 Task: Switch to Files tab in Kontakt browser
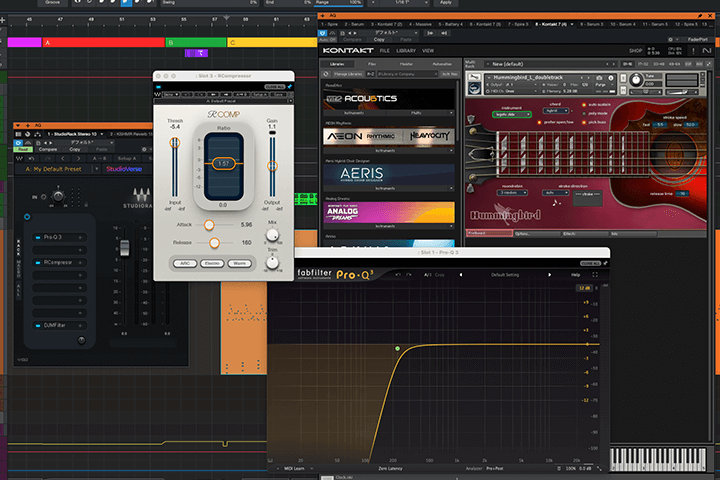[371, 64]
